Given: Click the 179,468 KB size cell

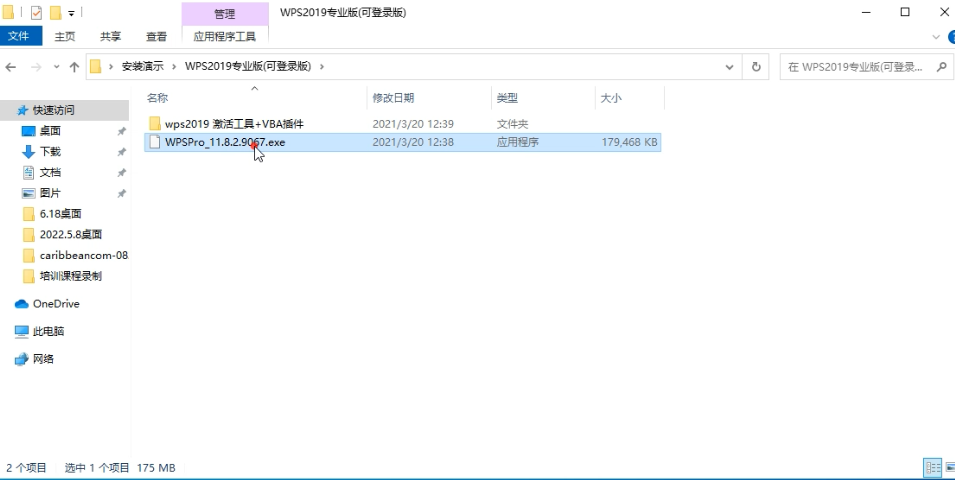Looking at the screenshot, I should (x=629, y=143).
